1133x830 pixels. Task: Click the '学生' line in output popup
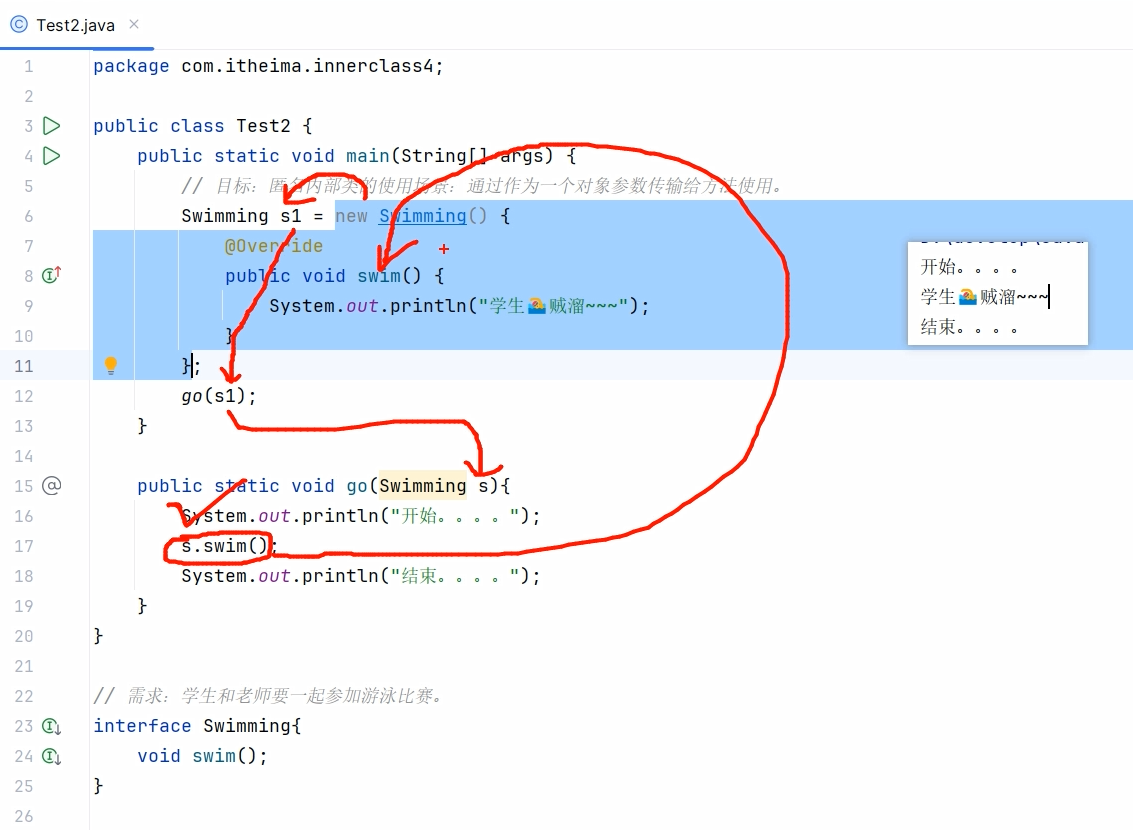pyautogui.click(x=984, y=297)
